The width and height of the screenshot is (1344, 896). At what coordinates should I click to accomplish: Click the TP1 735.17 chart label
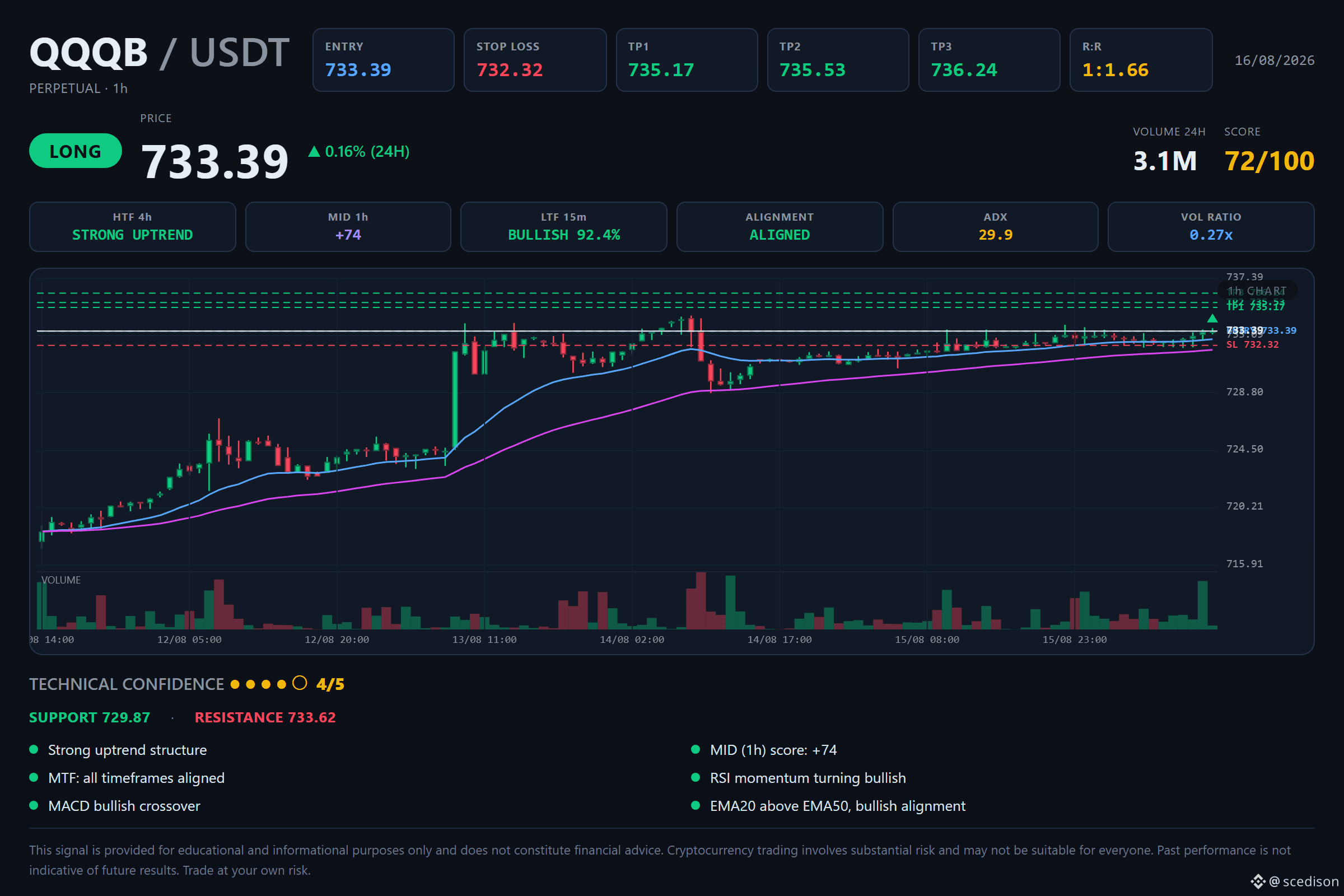click(x=1255, y=307)
